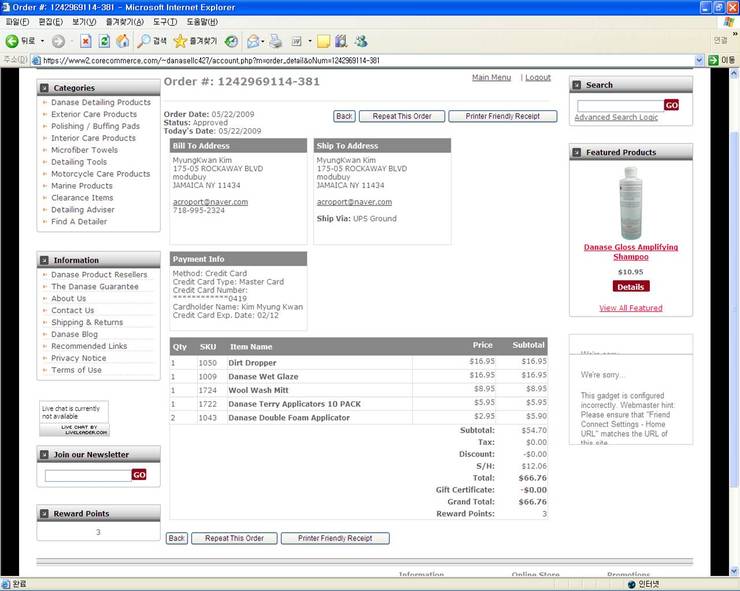Click the View All Featured link
Image resolution: width=740 pixels, height=591 pixels.
point(631,308)
